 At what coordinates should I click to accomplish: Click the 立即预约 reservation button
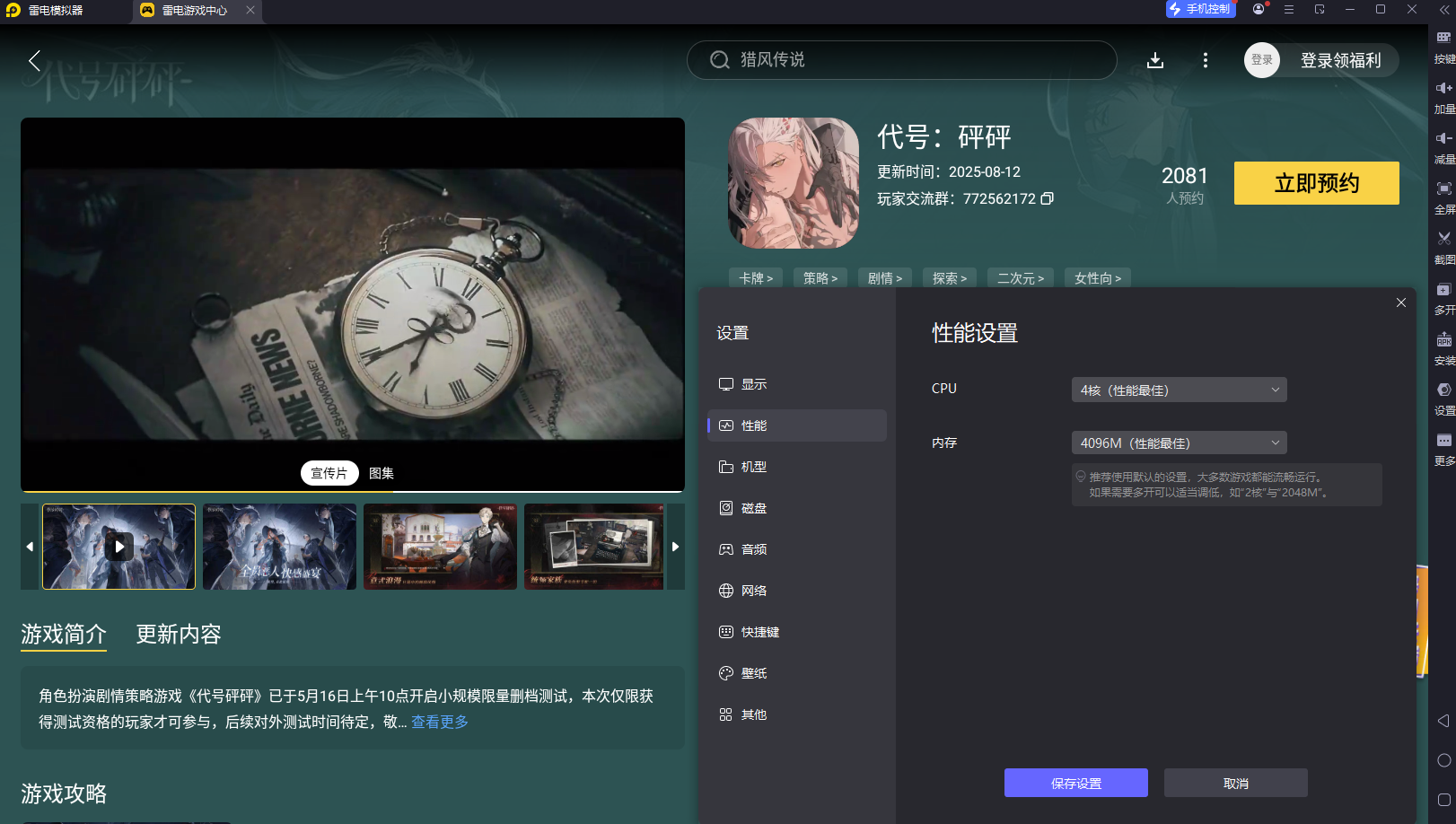point(1316,182)
